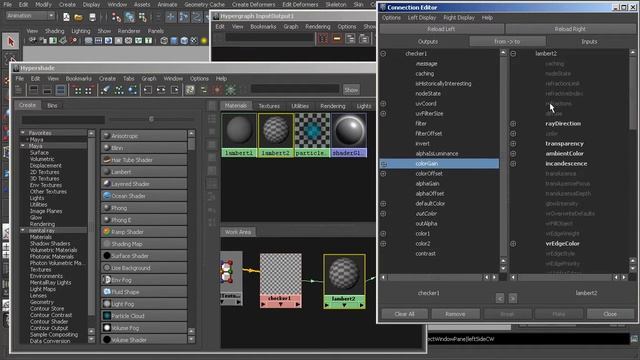Create a Phong E shader node

144,220
